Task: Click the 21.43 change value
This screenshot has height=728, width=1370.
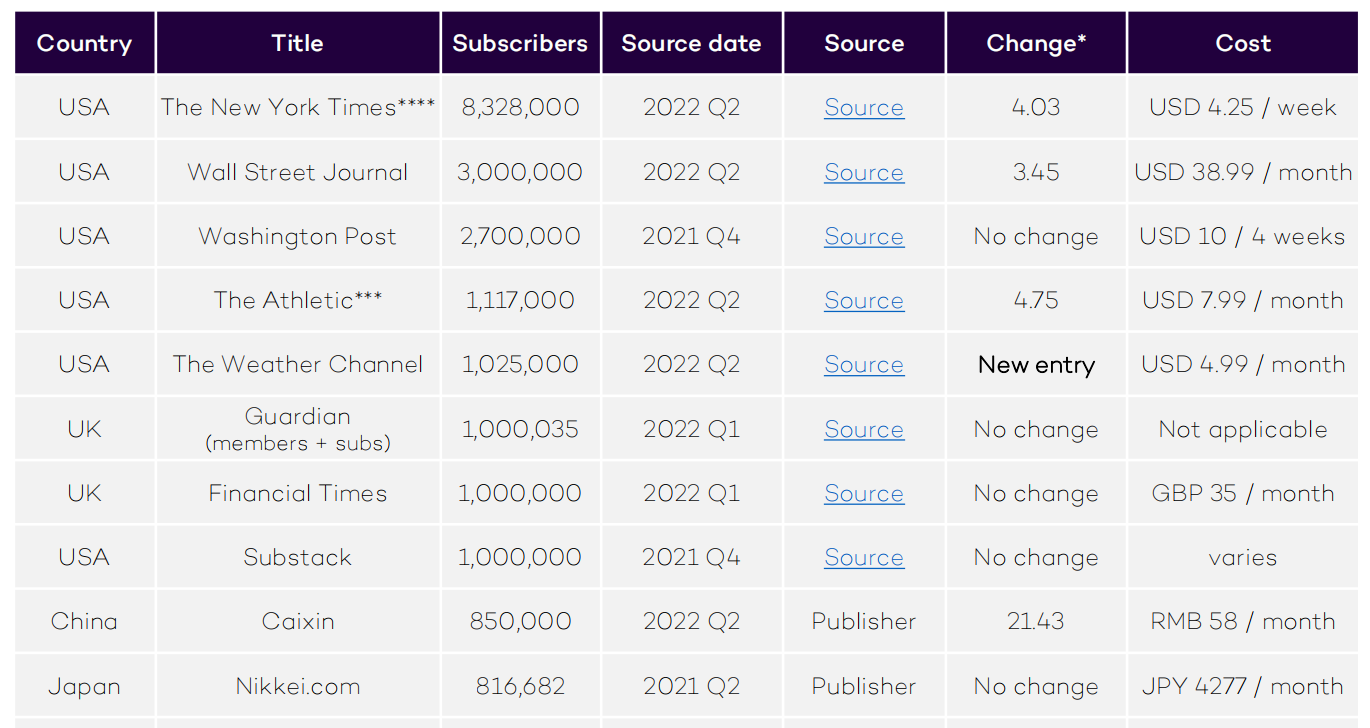Action: (1036, 620)
